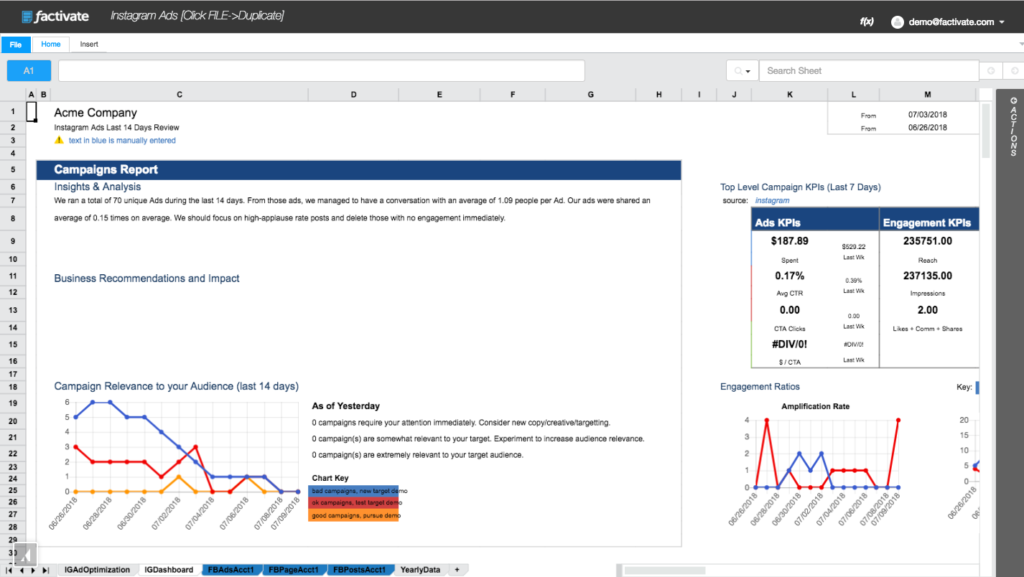Select column D header

(353, 95)
